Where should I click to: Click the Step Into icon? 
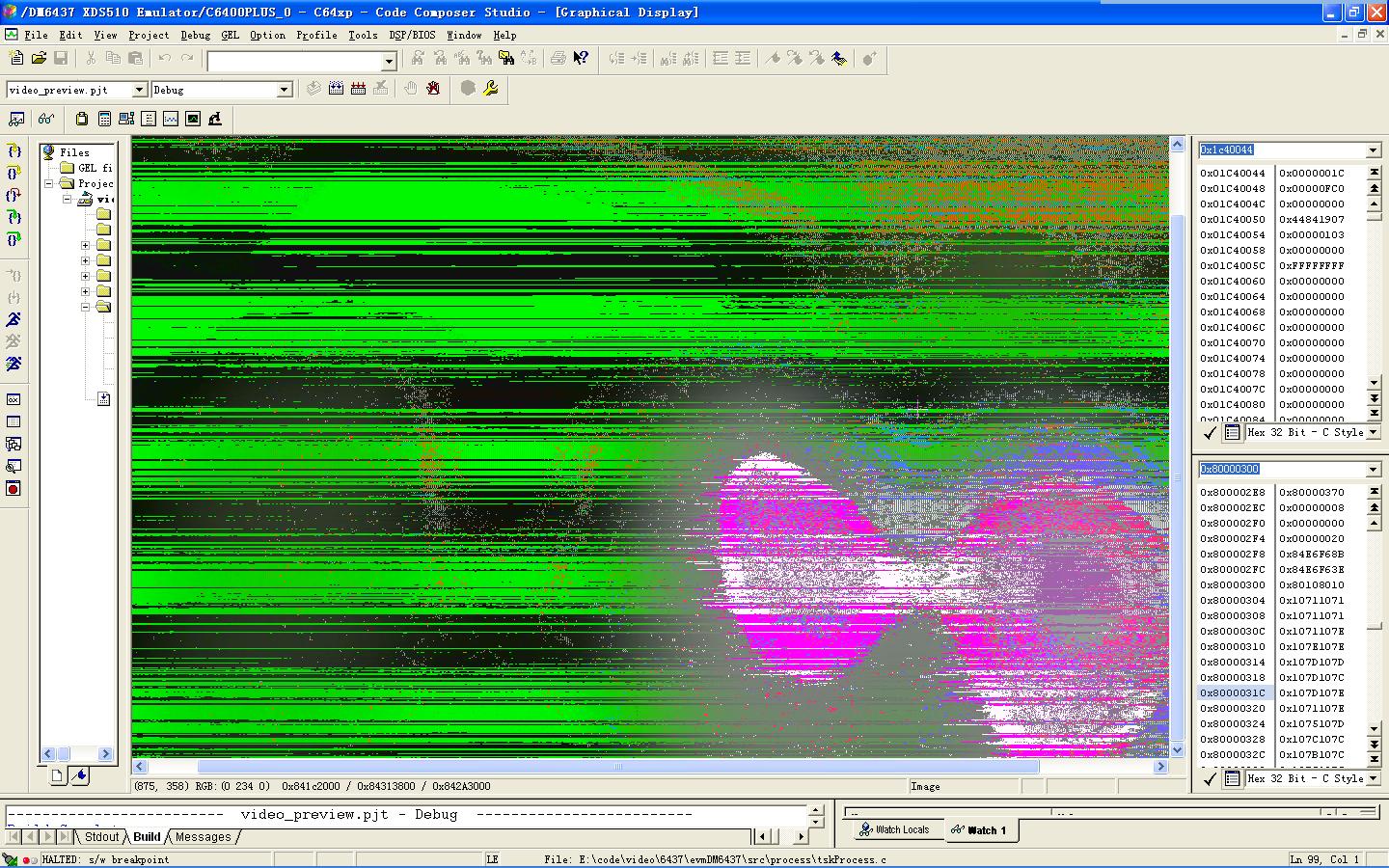[x=14, y=151]
